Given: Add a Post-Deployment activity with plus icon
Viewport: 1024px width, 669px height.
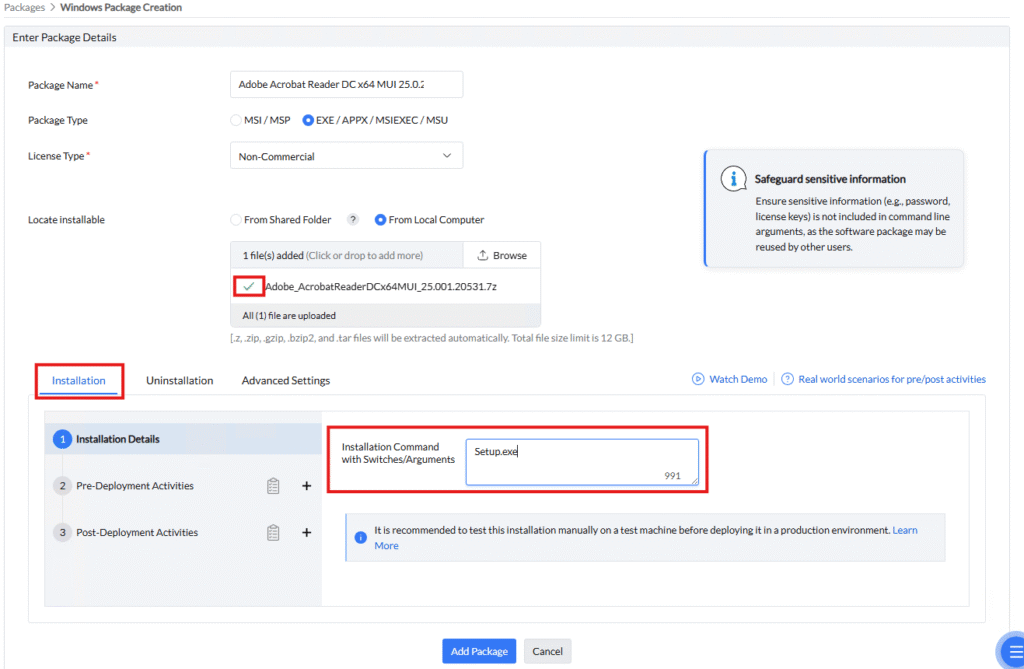Looking at the screenshot, I should tap(307, 533).
